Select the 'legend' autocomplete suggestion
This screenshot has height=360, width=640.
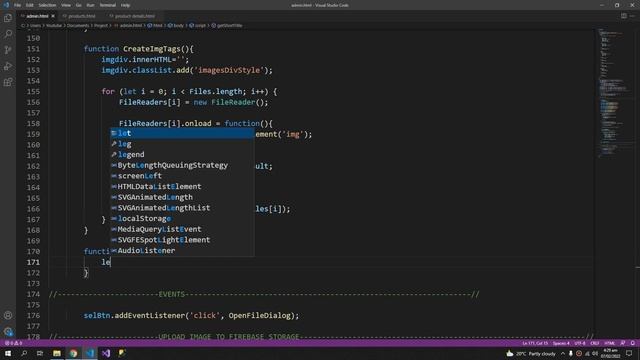(182, 154)
